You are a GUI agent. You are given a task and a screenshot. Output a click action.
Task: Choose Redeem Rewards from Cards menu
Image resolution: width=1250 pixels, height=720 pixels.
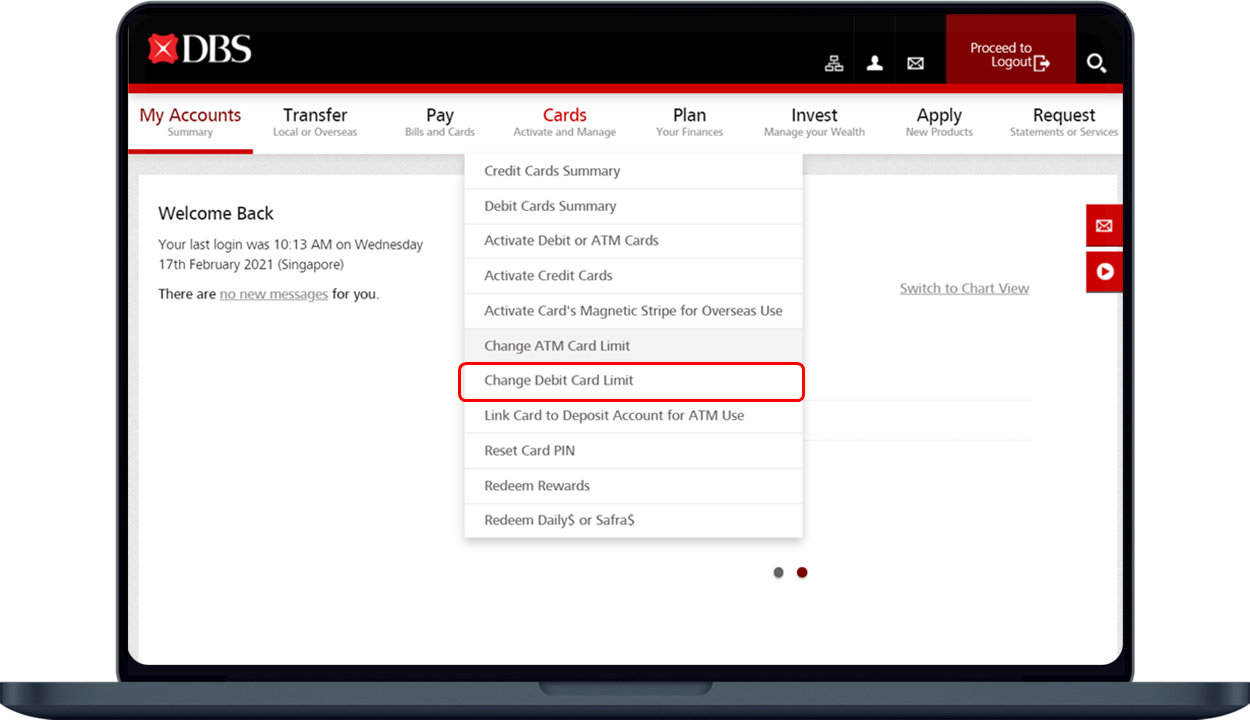(x=537, y=486)
